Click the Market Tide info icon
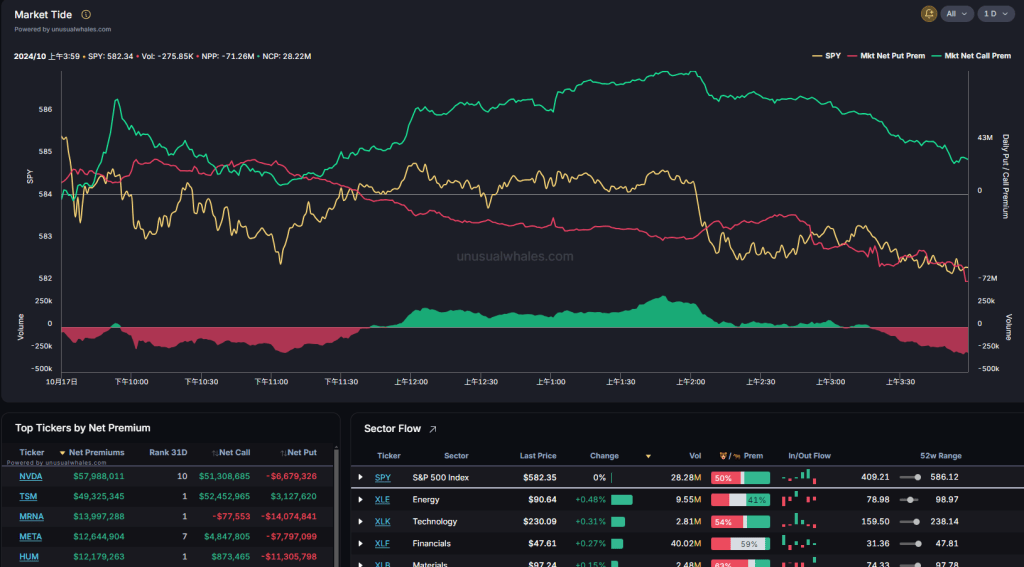Image resolution: width=1024 pixels, height=567 pixels. [x=86, y=15]
